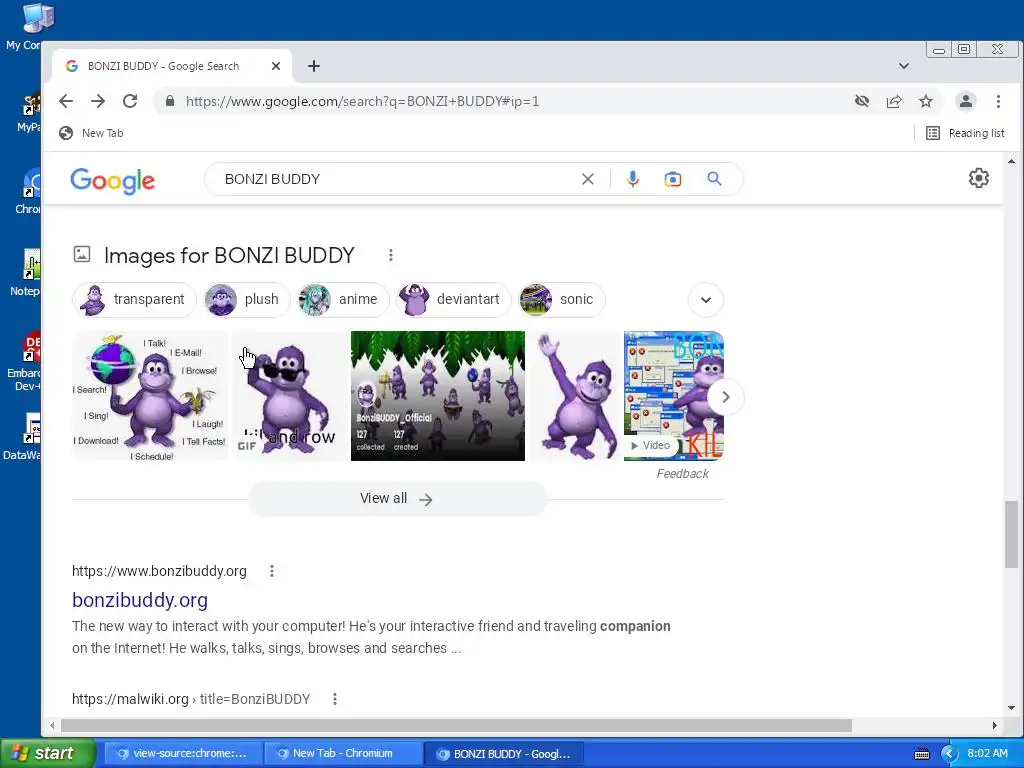Click the scroll right arrow

point(995,726)
